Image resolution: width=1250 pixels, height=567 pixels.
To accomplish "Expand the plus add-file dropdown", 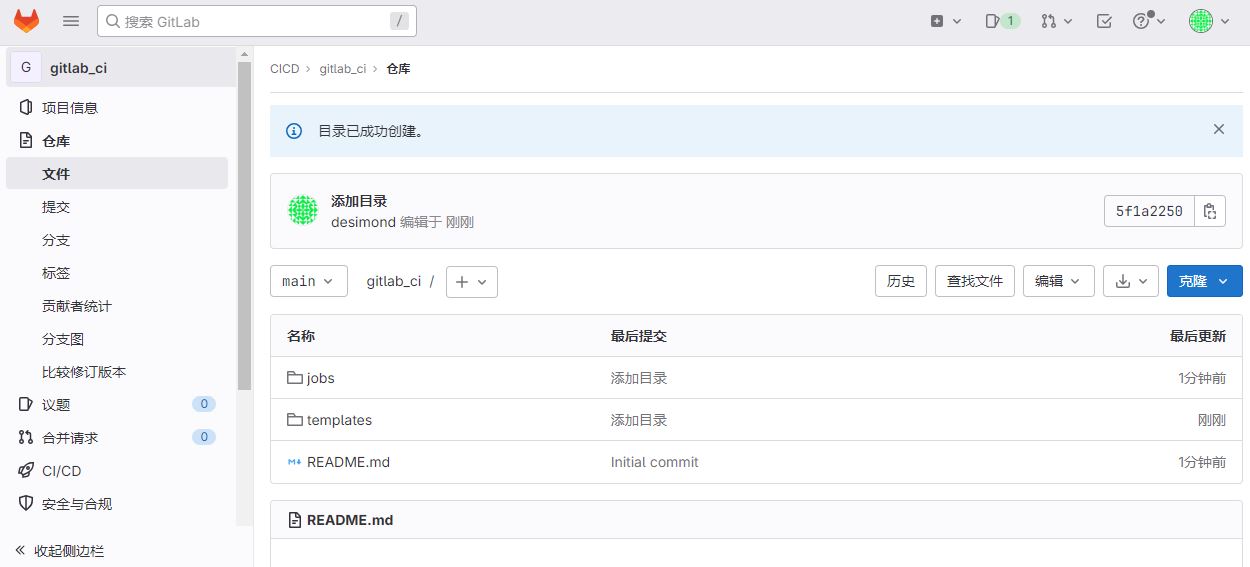I will (x=471, y=281).
